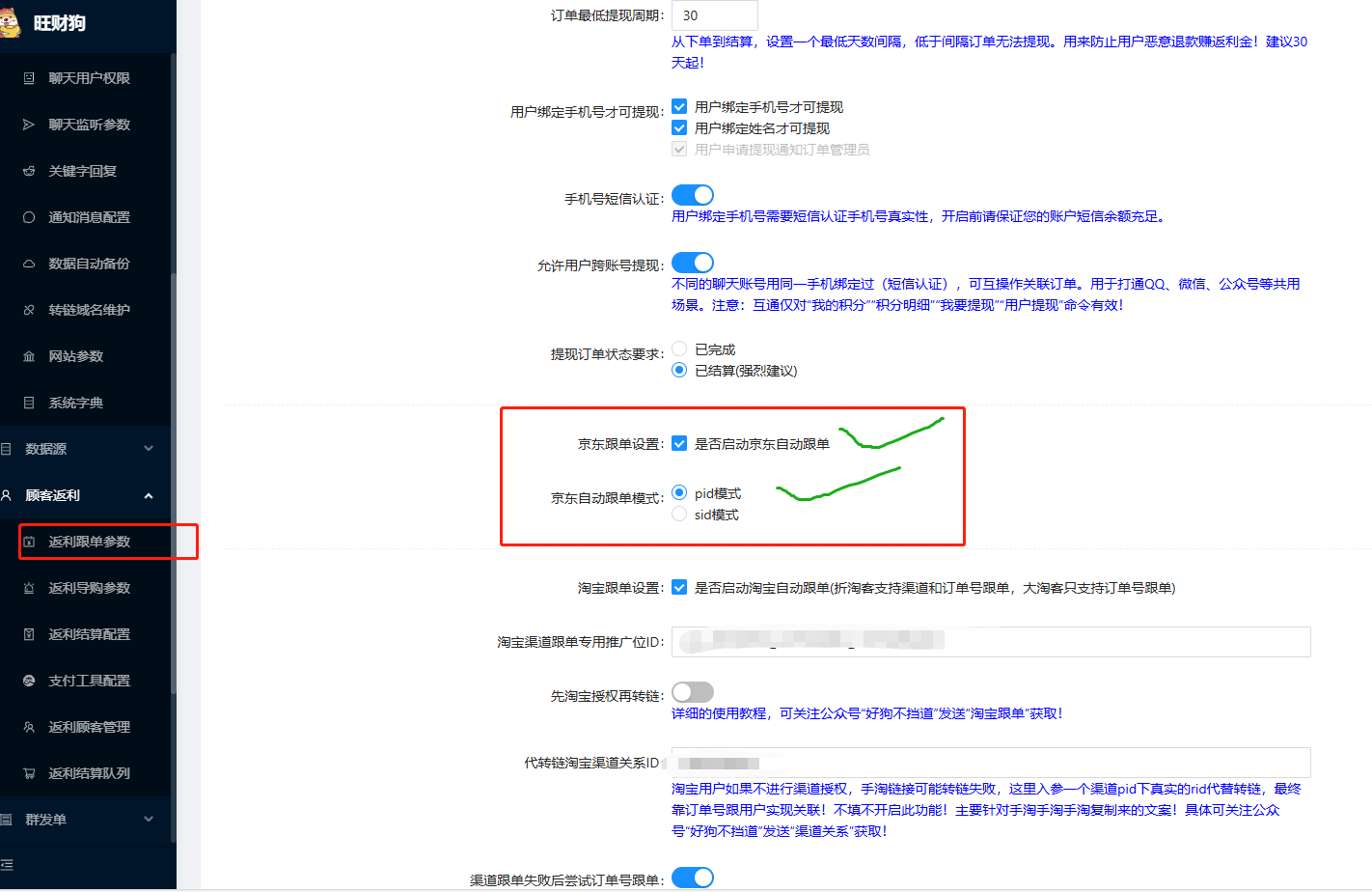Open 返利导购参数 menu item
The width and height of the screenshot is (1372, 892).
pyautogui.click(x=89, y=588)
